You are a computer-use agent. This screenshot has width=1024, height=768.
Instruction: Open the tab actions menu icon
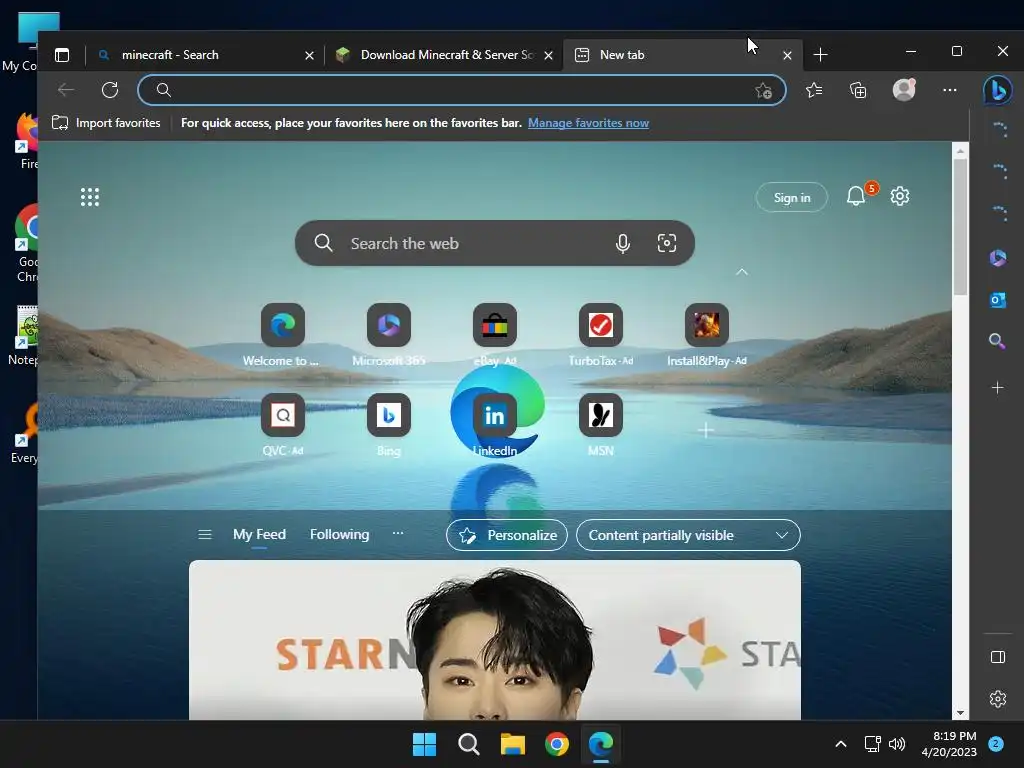(62, 55)
